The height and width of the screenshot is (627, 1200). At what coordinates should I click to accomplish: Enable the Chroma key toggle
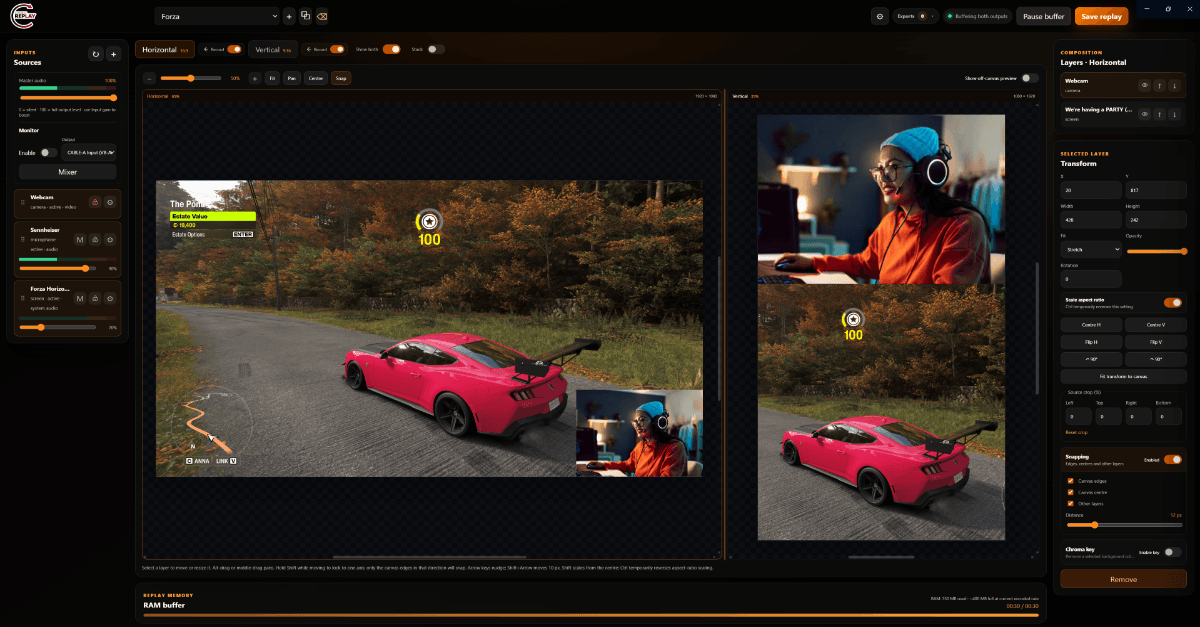[1173, 551]
